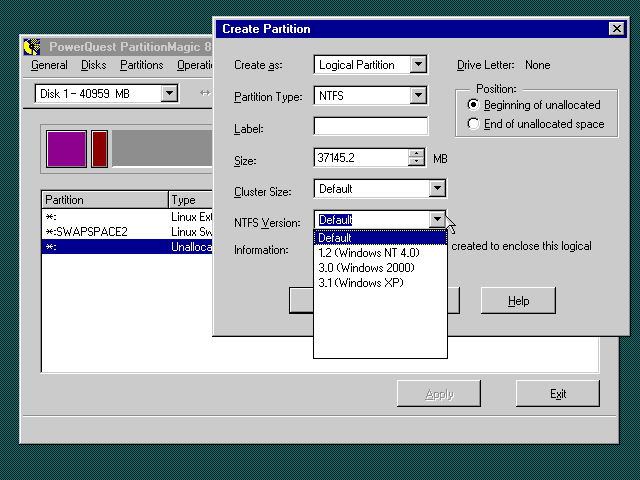Select the Linux Ext partition row

point(127,217)
